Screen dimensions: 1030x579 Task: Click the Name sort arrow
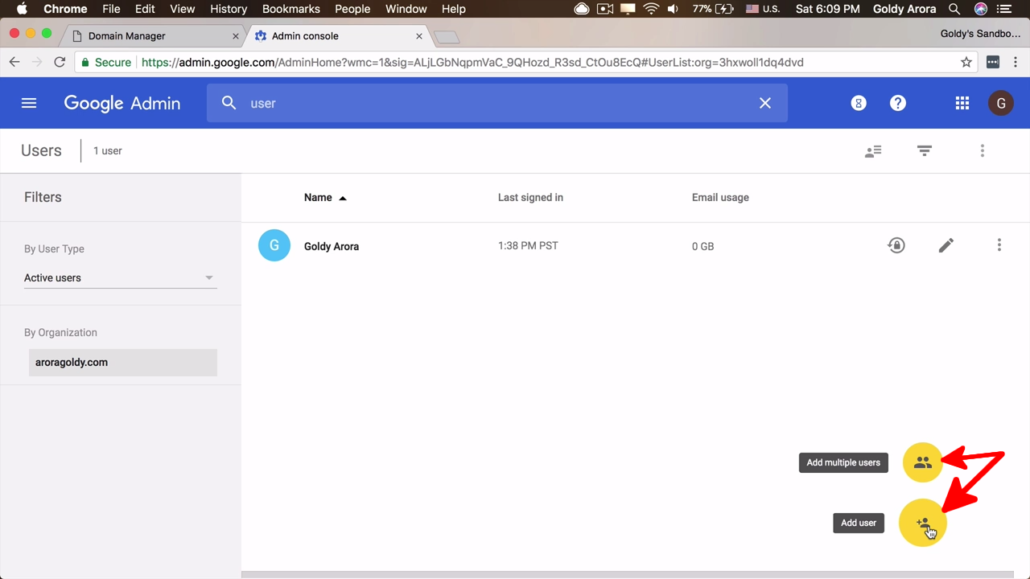342,198
